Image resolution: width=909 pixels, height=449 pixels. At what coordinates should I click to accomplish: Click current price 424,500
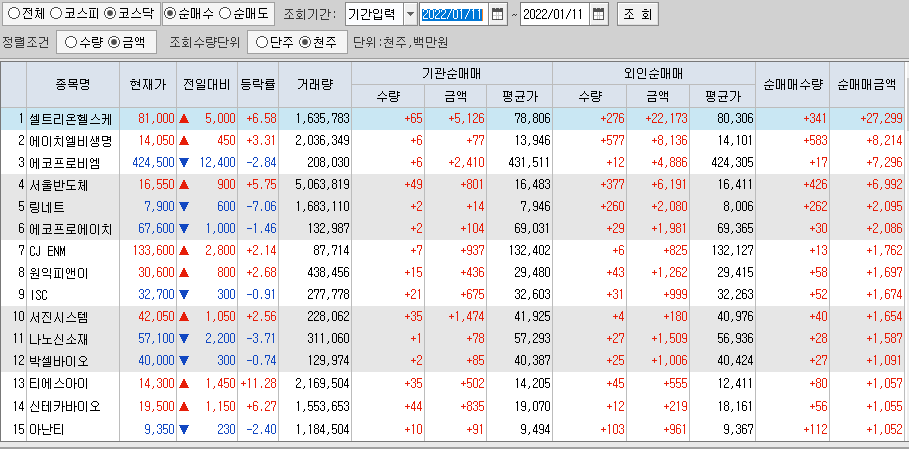pos(153,163)
